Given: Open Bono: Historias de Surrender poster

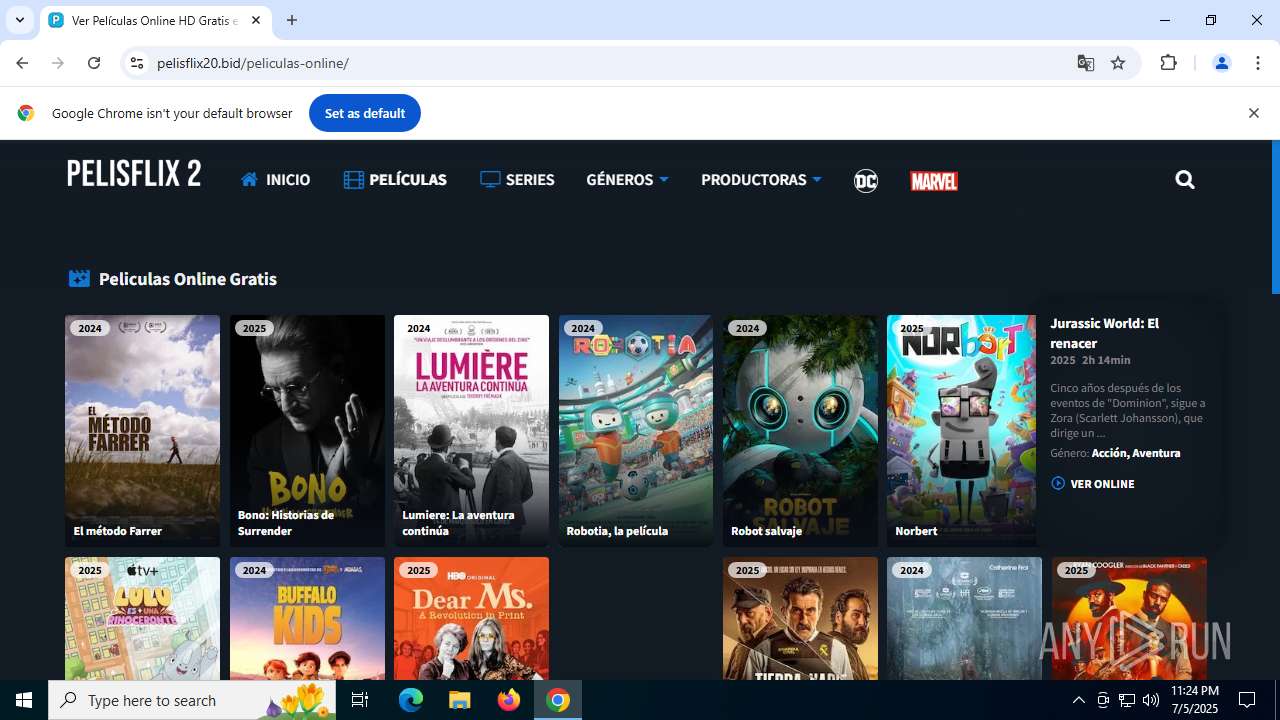Looking at the screenshot, I should pos(307,431).
